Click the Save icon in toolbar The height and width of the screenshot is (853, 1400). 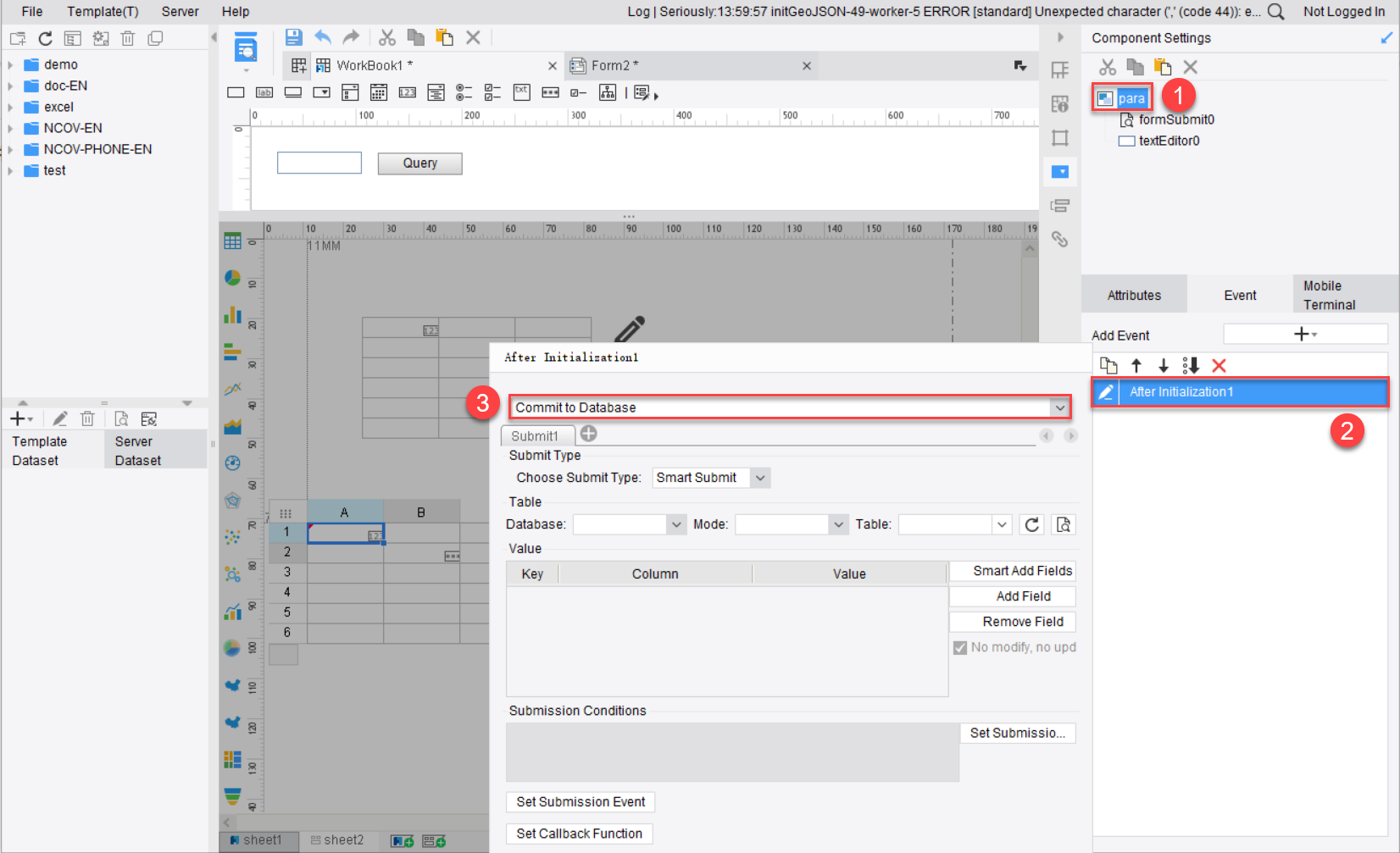pos(293,37)
